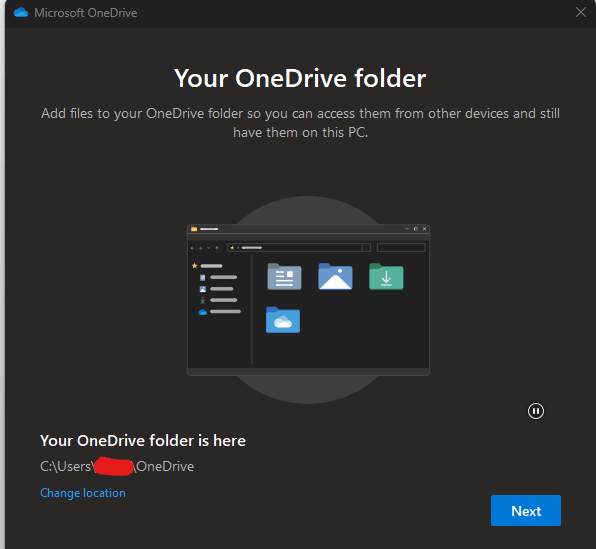Image resolution: width=596 pixels, height=549 pixels.
Task: Click the 'Your OneDrive folder' heading
Action: [x=300, y=78]
